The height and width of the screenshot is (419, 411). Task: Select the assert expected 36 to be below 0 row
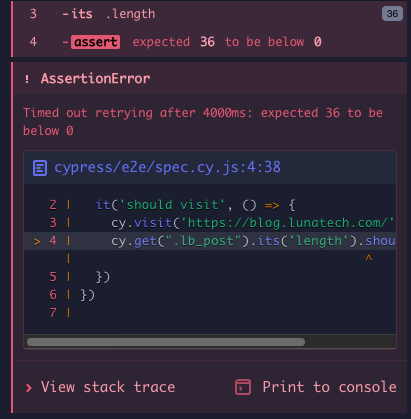tap(210, 42)
